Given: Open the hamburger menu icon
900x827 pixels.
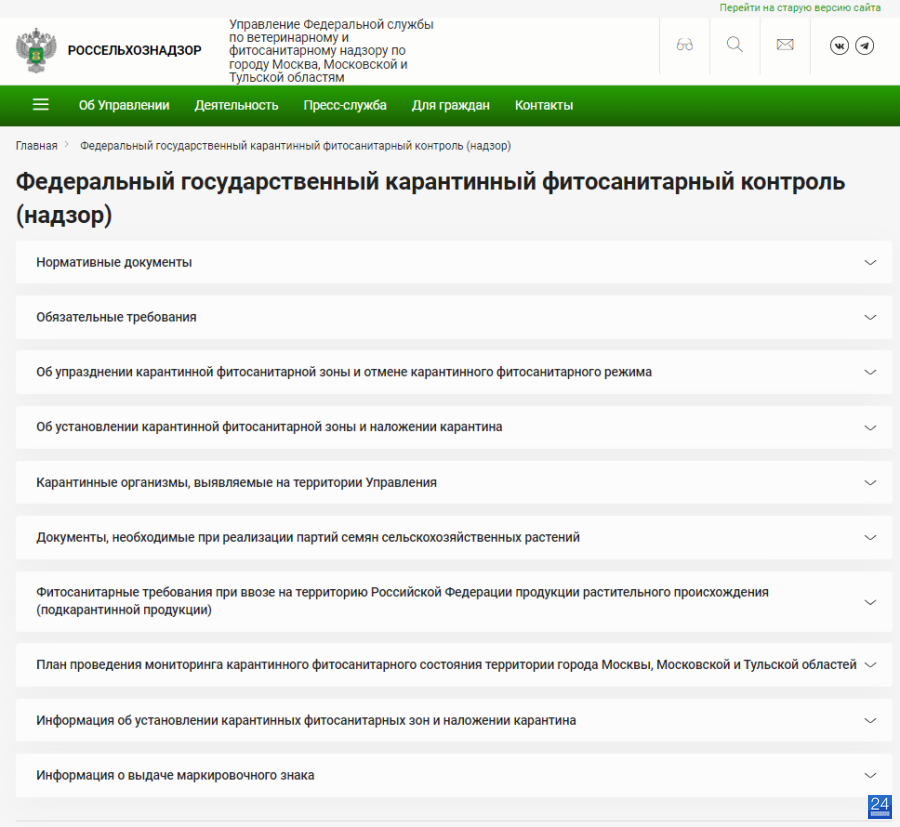Looking at the screenshot, I should [x=41, y=104].
